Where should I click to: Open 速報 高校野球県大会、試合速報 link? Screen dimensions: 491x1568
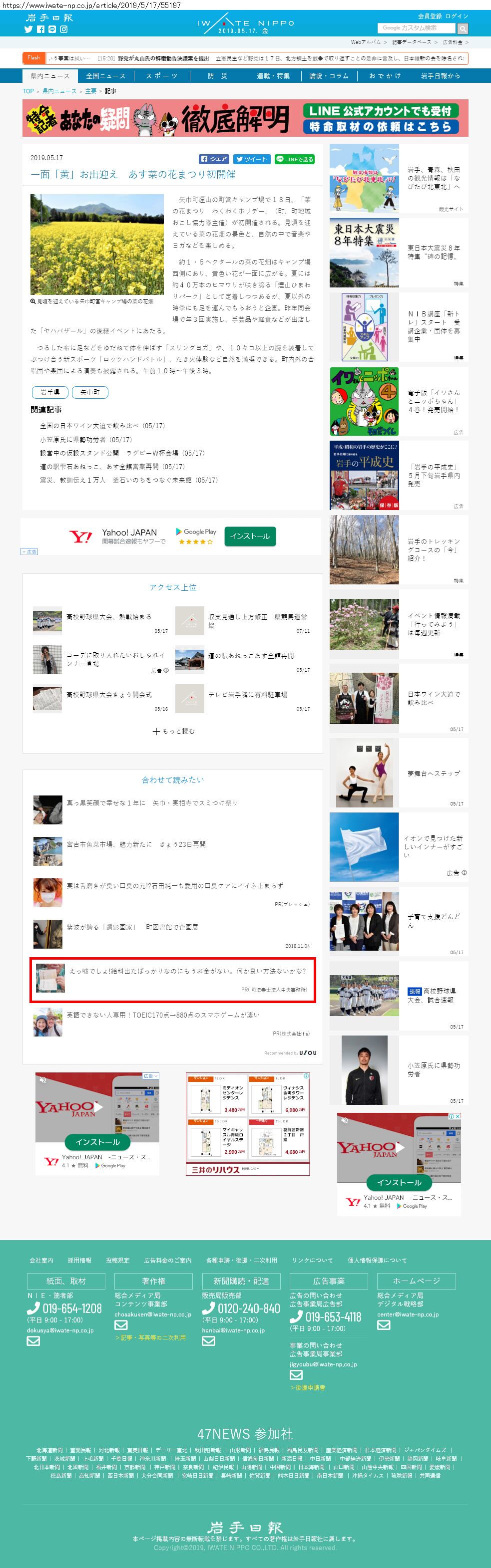pos(431,995)
